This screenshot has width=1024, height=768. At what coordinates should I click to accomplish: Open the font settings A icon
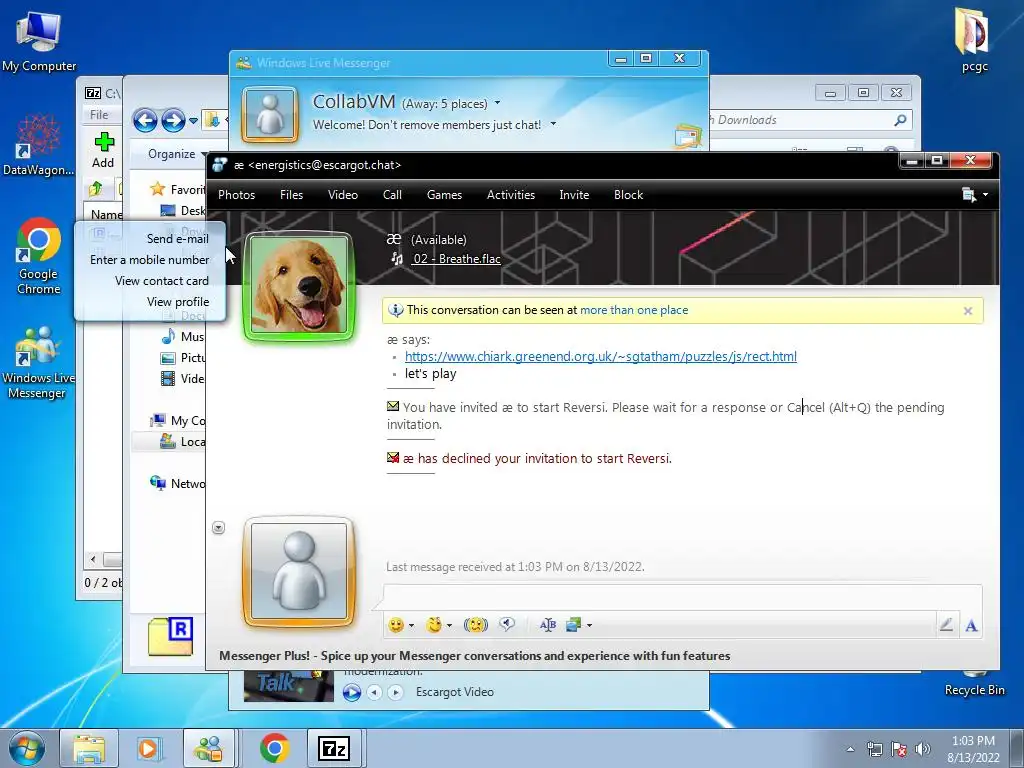pyautogui.click(x=971, y=626)
